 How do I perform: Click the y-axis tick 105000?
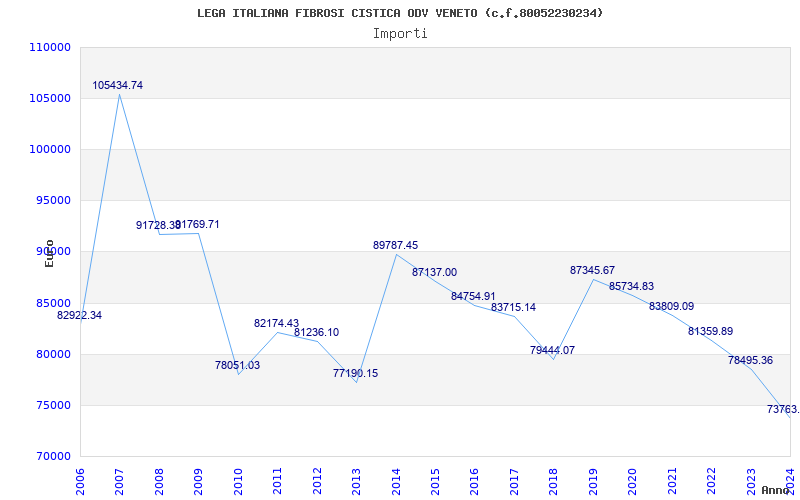point(49,98)
